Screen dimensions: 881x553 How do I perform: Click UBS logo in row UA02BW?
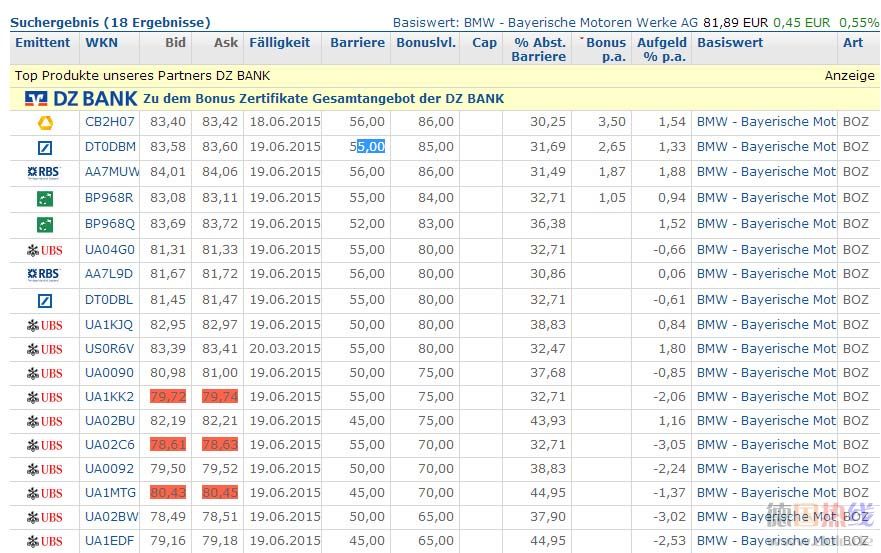(x=45, y=517)
